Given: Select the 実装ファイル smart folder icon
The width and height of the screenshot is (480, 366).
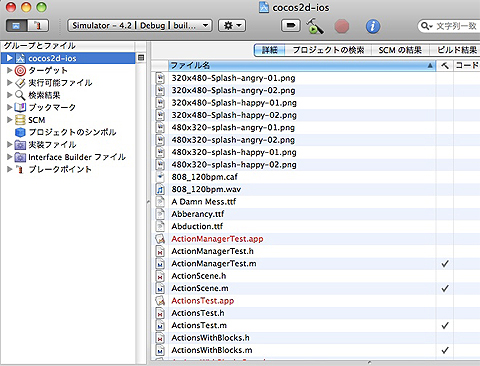Looking at the screenshot, I should pyautogui.click(x=20, y=145).
